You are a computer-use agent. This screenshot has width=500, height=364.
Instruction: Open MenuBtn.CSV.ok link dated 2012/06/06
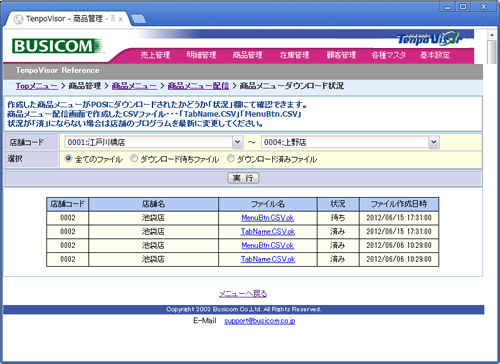pos(268,245)
